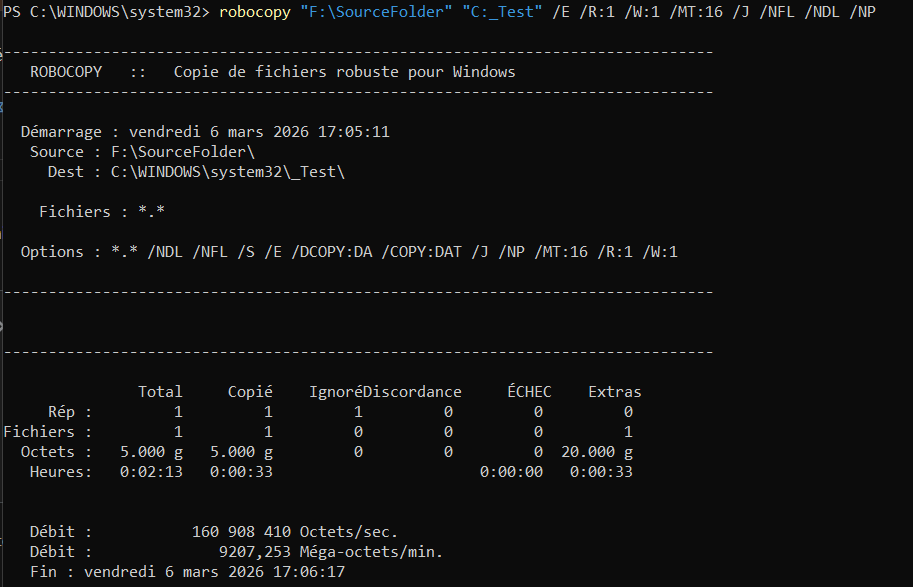Click the Fin end timestamp line
Image resolution: width=913 pixels, height=587 pixels.
187,571
